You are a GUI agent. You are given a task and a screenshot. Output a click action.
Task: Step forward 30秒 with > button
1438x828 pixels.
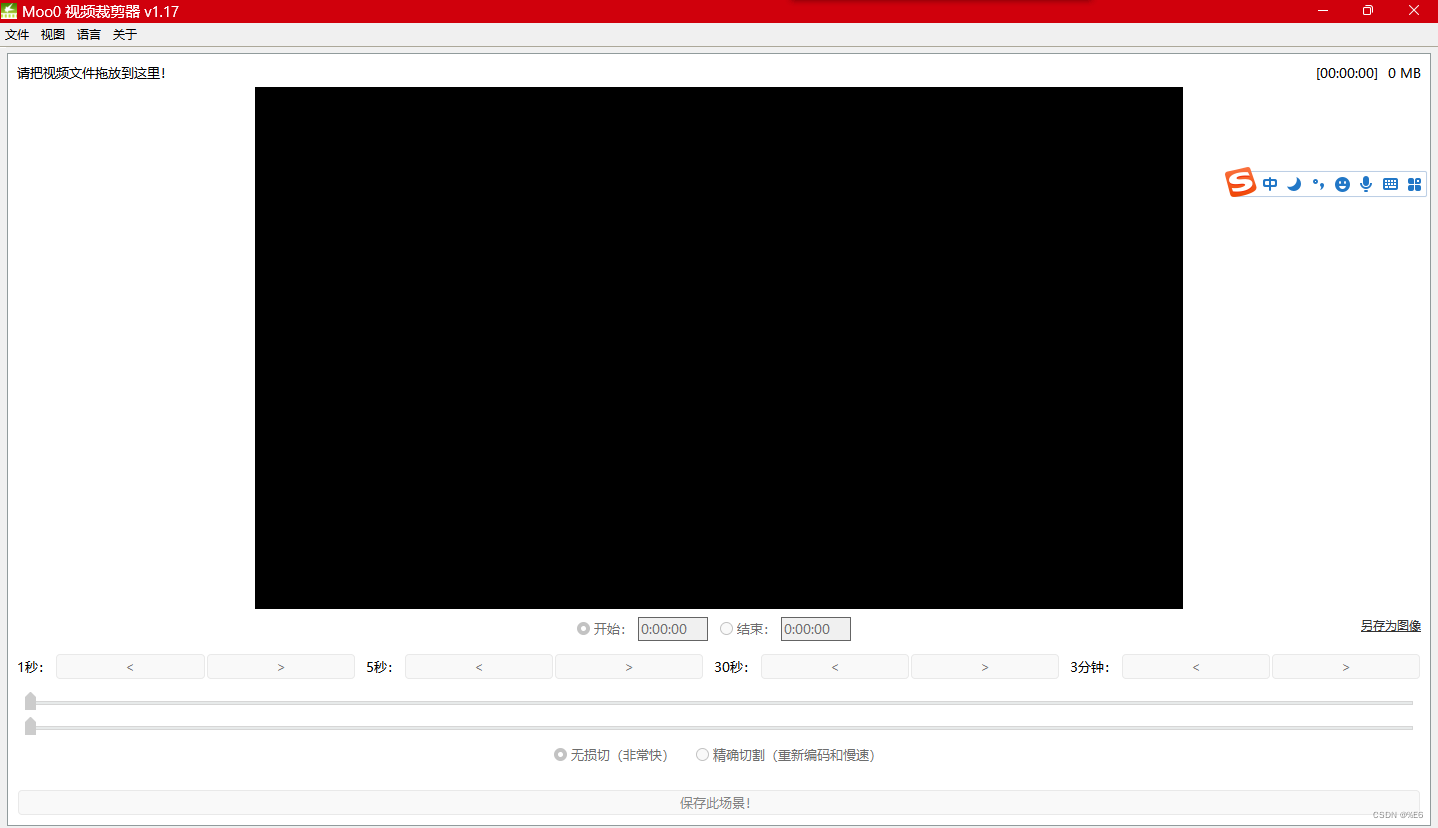click(x=985, y=667)
